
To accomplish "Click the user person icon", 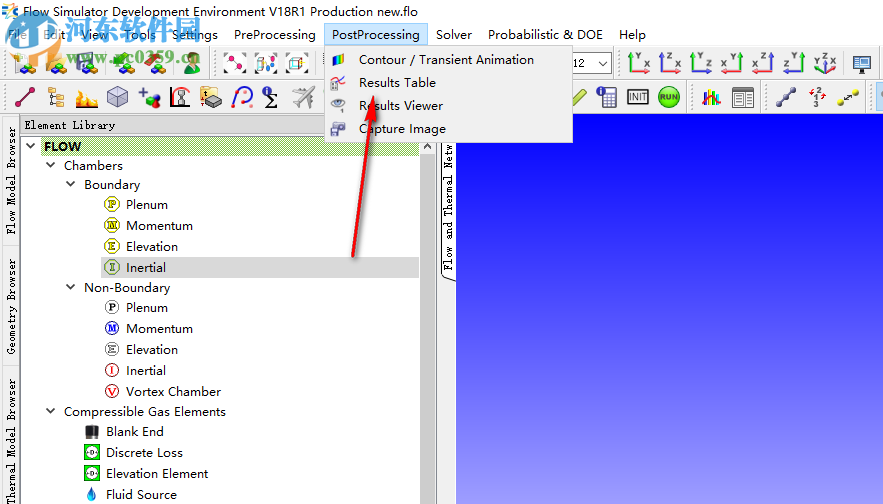I will 192,63.
